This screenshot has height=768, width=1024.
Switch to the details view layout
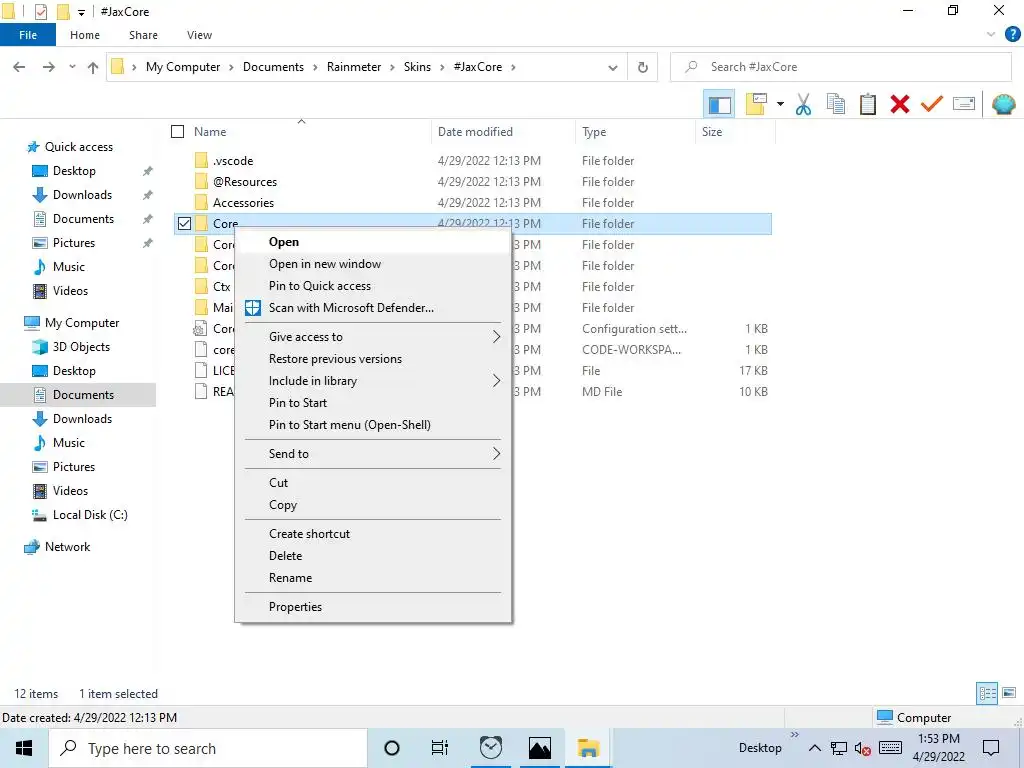pos(987,693)
